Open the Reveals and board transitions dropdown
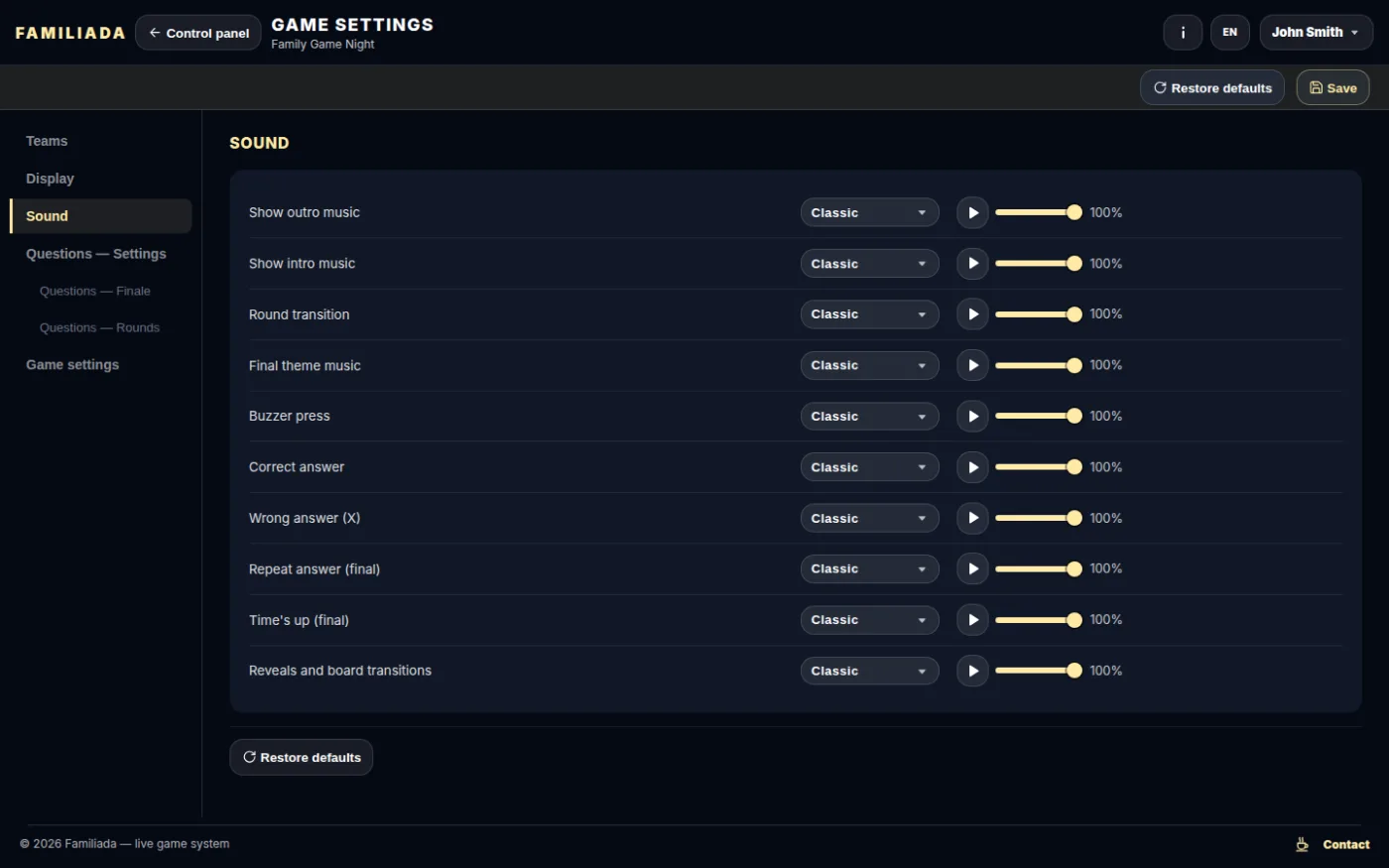 point(869,672)
